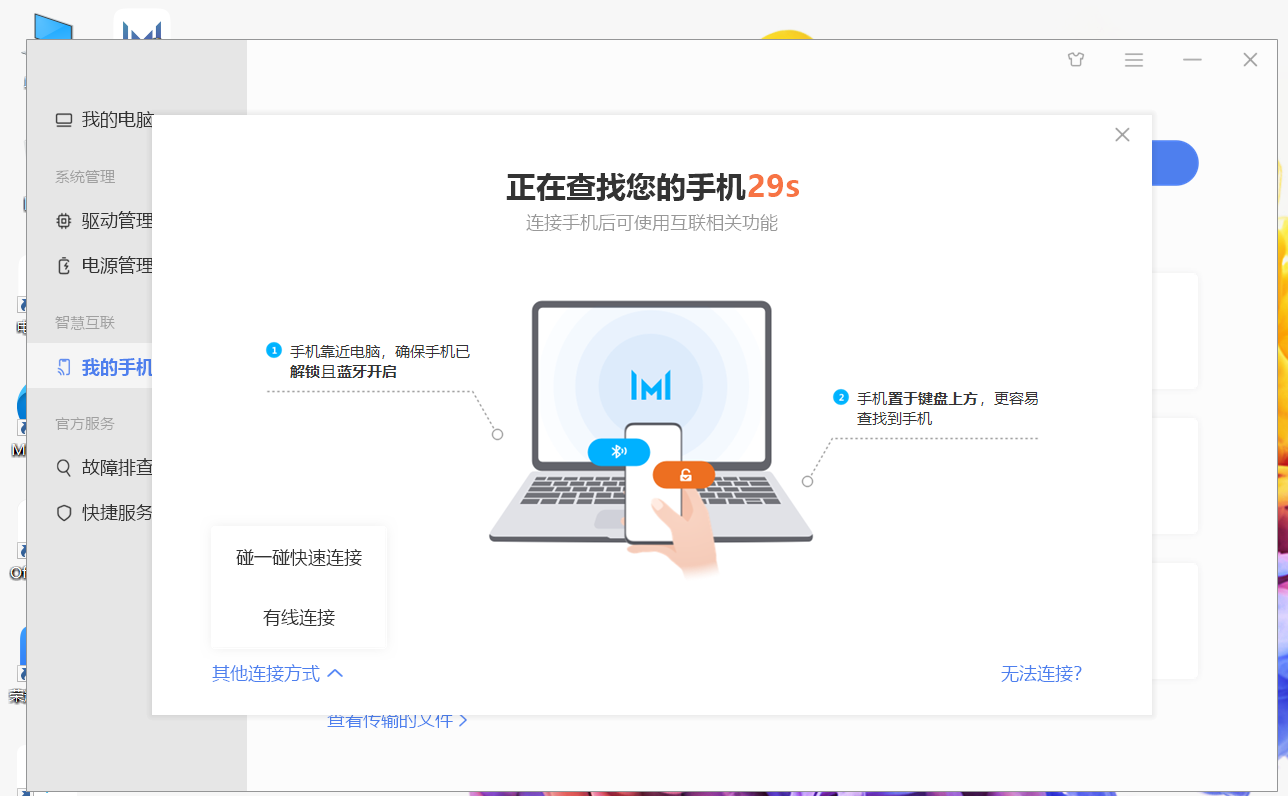
Task: Click the 快捷服务 shield icon
Action: [x=64, y=513]
